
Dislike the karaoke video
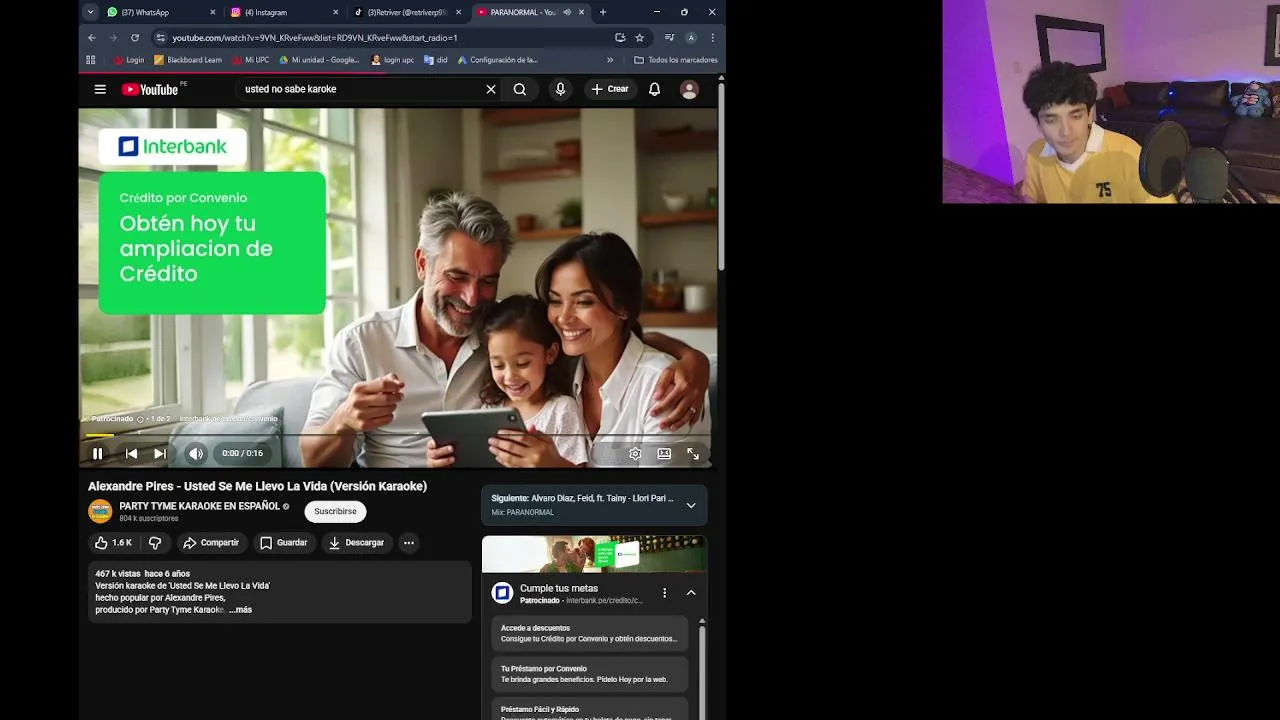155,543
